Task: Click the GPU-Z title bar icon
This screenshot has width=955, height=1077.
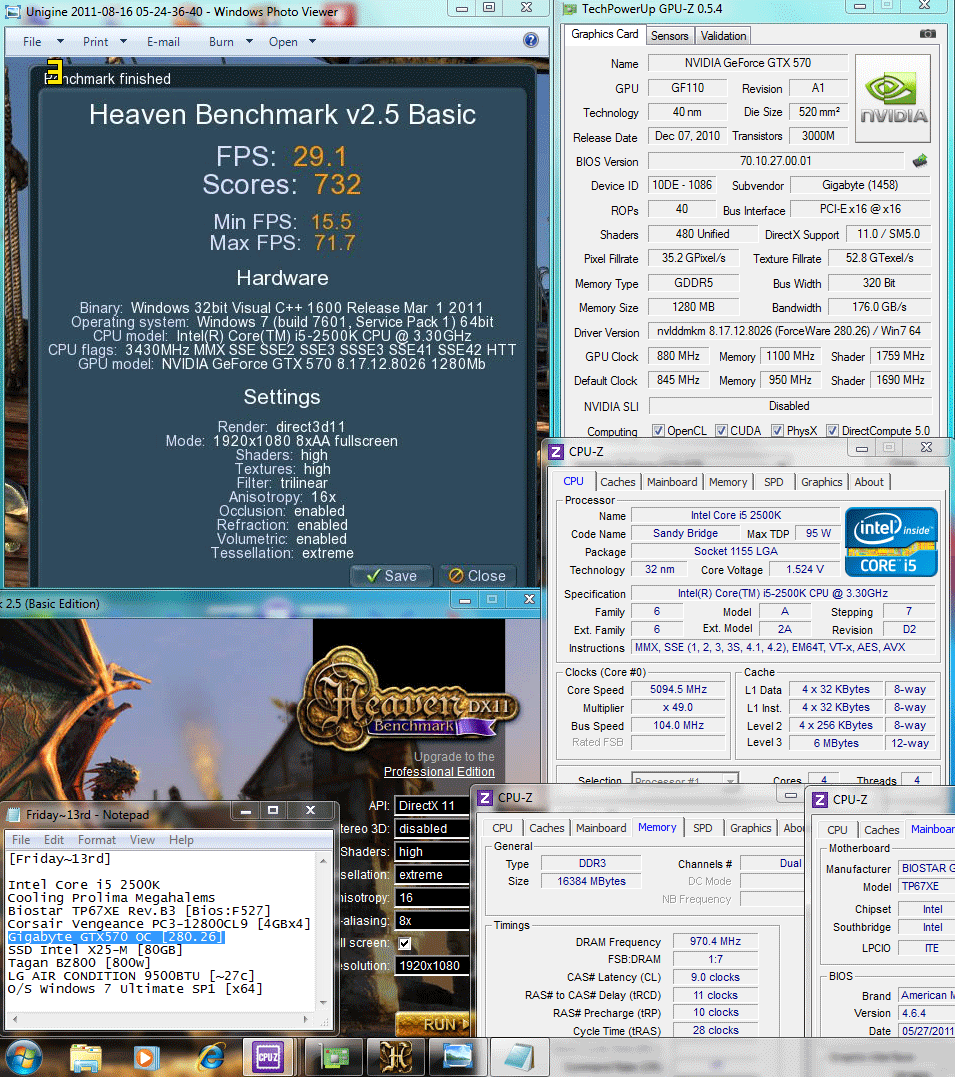Action: coord(570,9)
